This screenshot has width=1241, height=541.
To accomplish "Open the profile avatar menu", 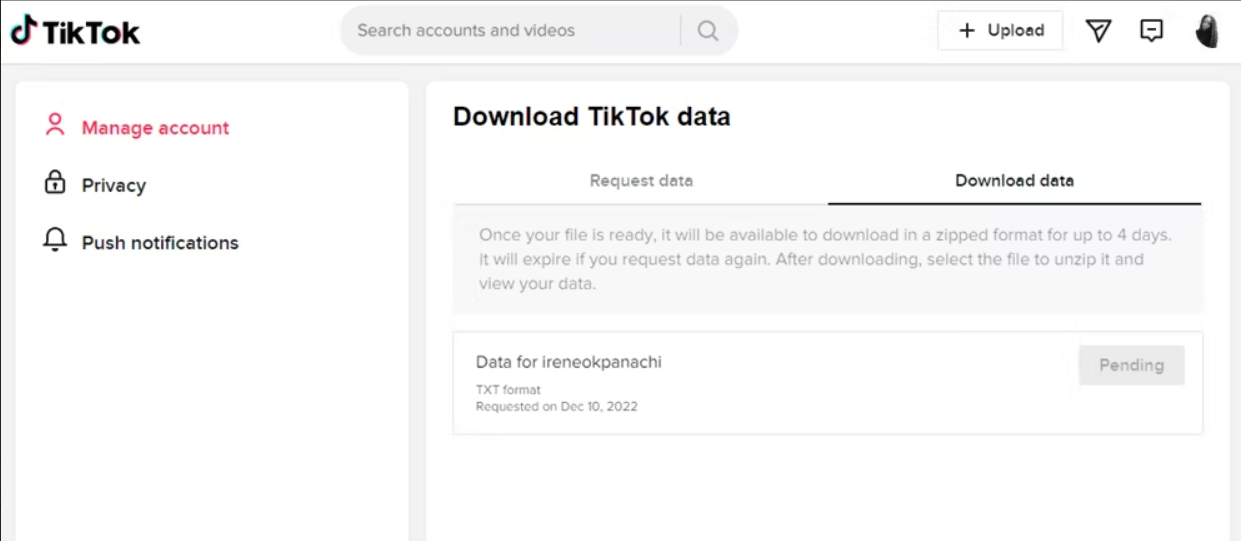I will (x=1207, y=31).
